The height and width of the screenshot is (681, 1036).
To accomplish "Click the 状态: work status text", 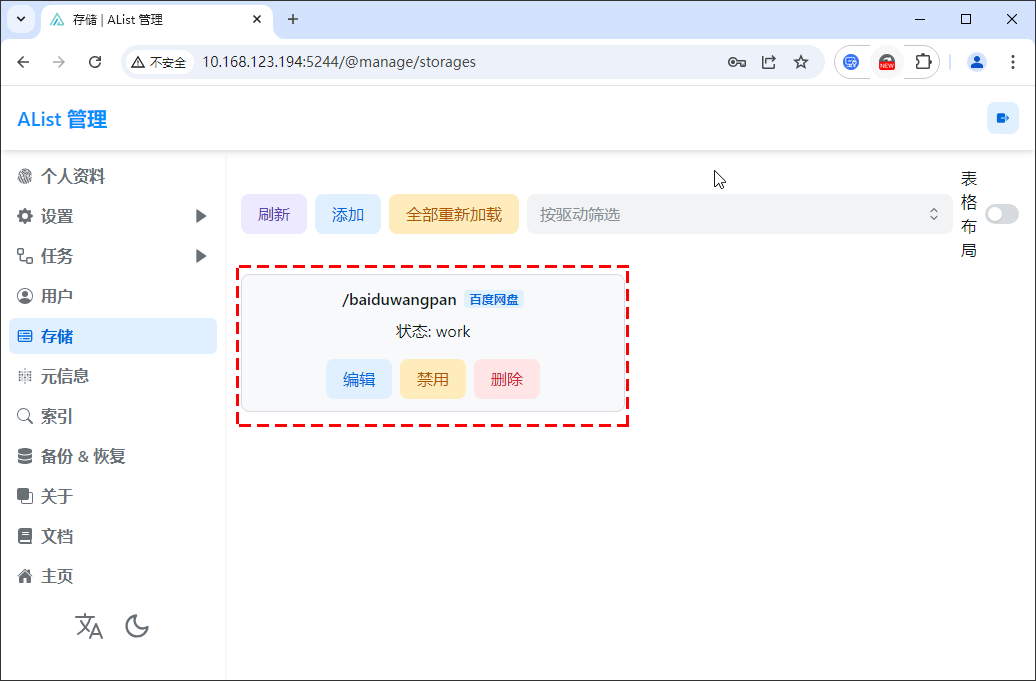I will [x=433, y=332].
